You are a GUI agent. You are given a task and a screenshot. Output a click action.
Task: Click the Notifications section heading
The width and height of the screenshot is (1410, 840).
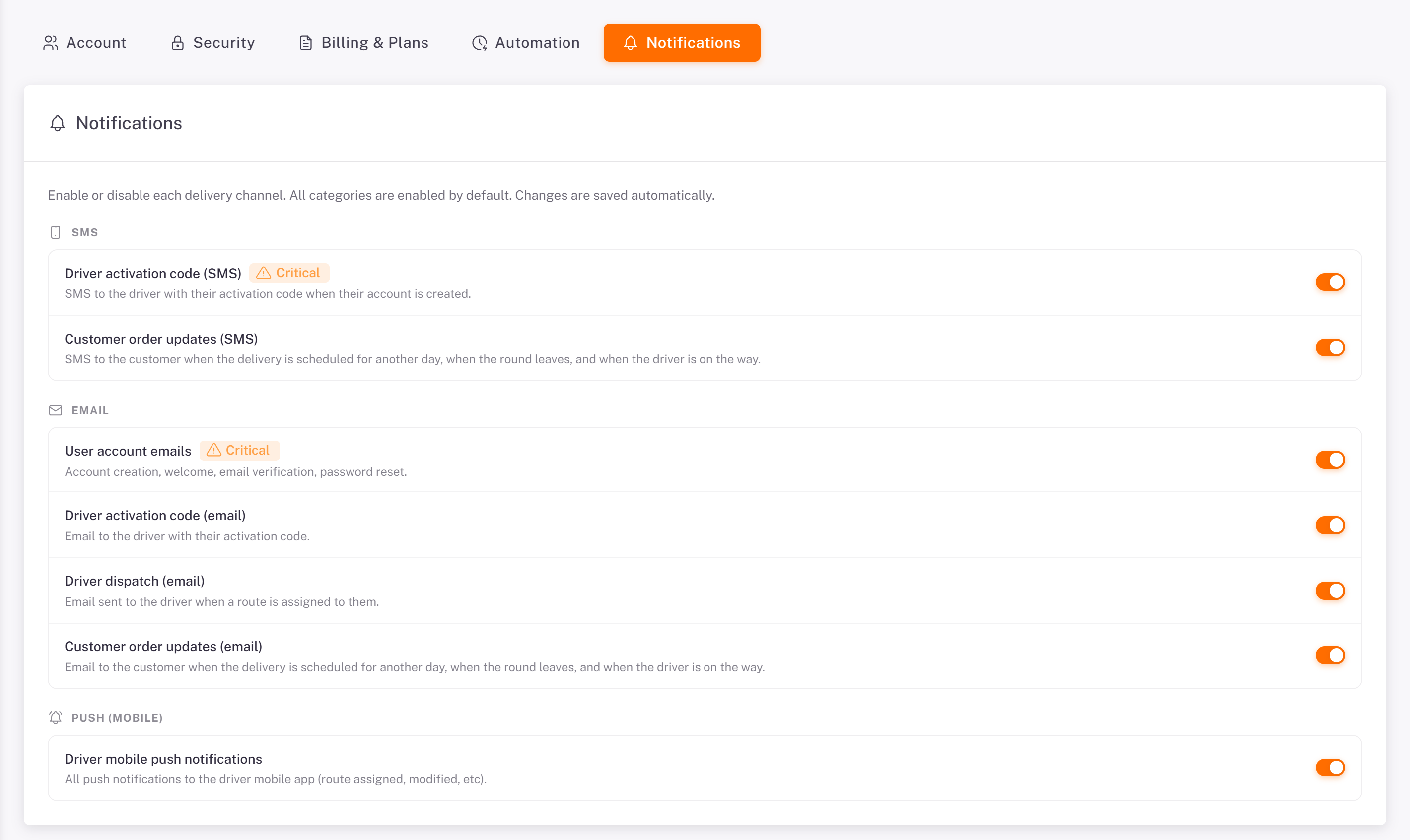click(129, 124)
